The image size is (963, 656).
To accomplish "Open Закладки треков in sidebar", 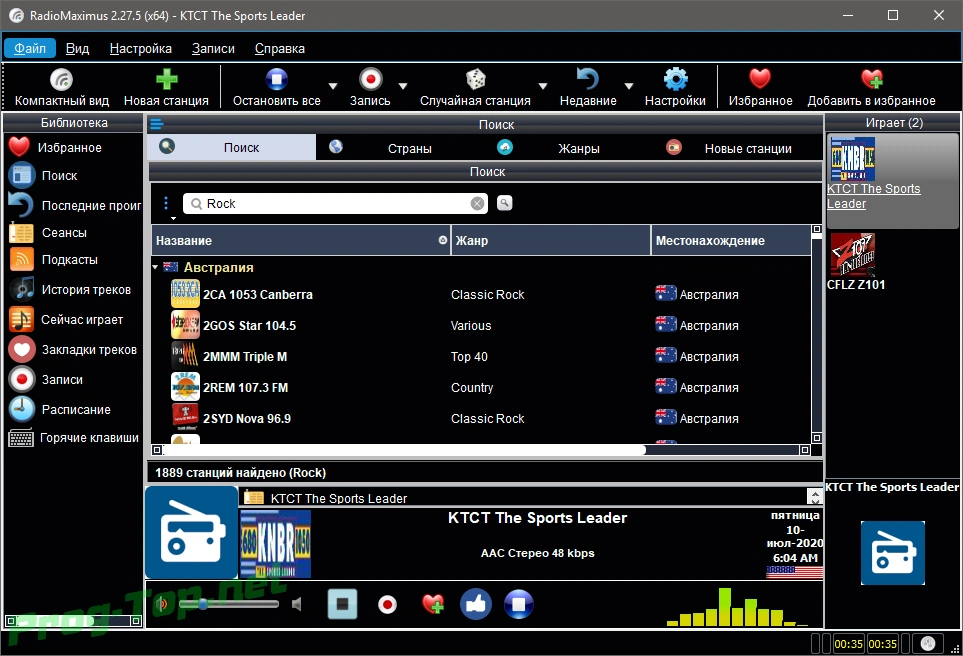I will [x=74, y=349].
